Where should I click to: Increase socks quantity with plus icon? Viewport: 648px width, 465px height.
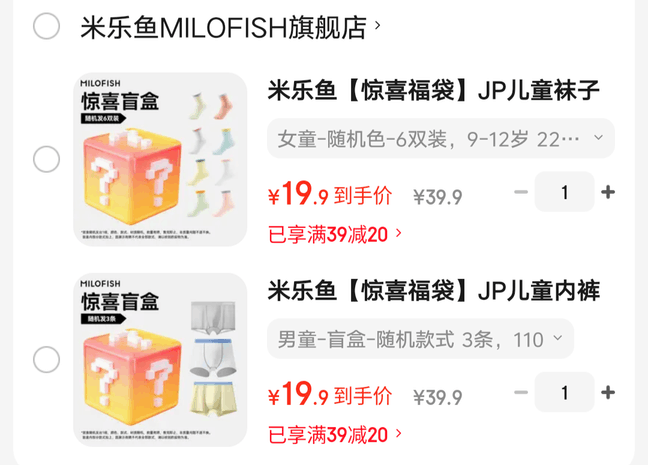tap(608, 192)
